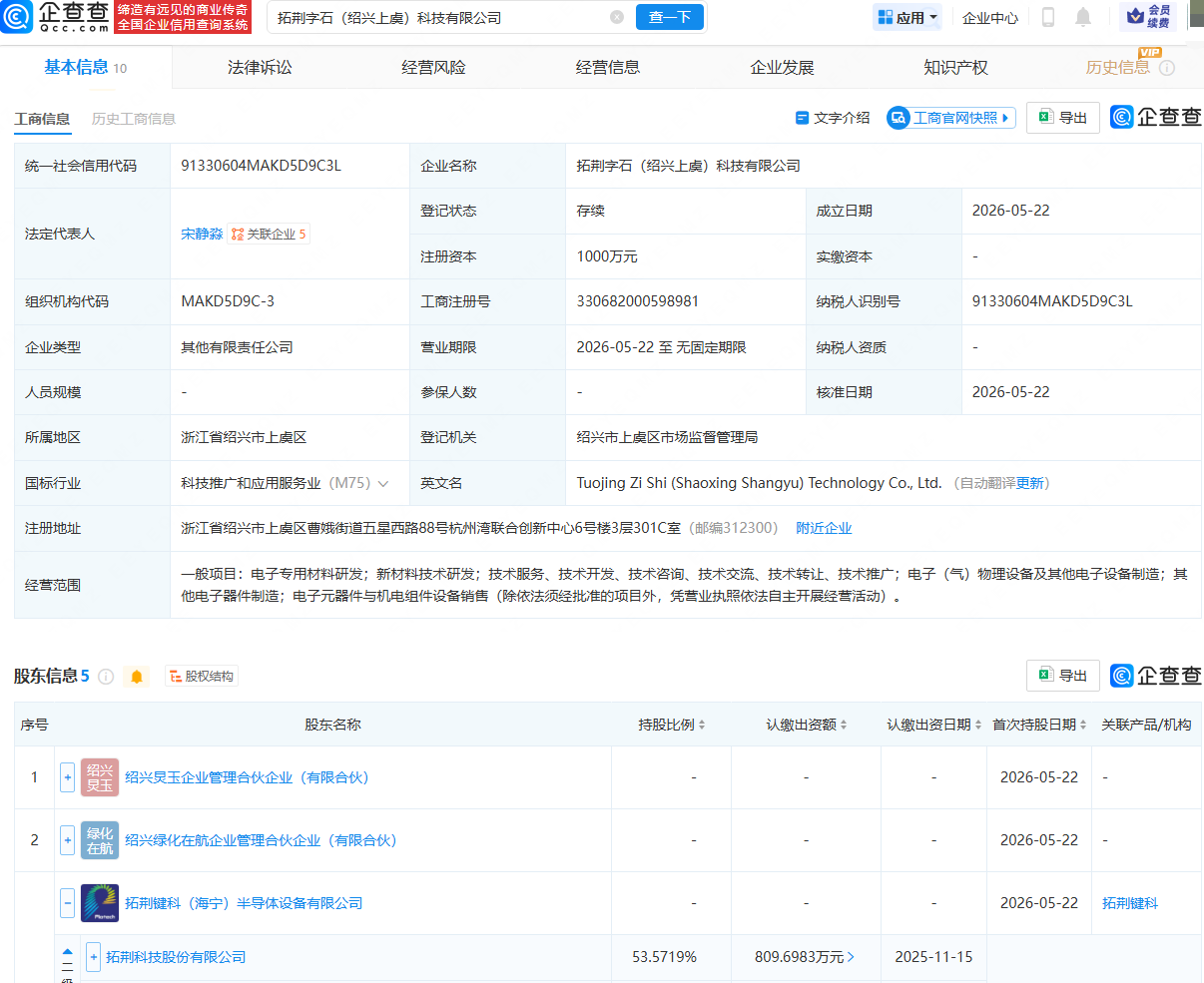The width and height of the screenshot is (1204, 983).
Task: Export 工商信息 with 导出 button
Action: pyautogui.click(x=1063, y=118)
